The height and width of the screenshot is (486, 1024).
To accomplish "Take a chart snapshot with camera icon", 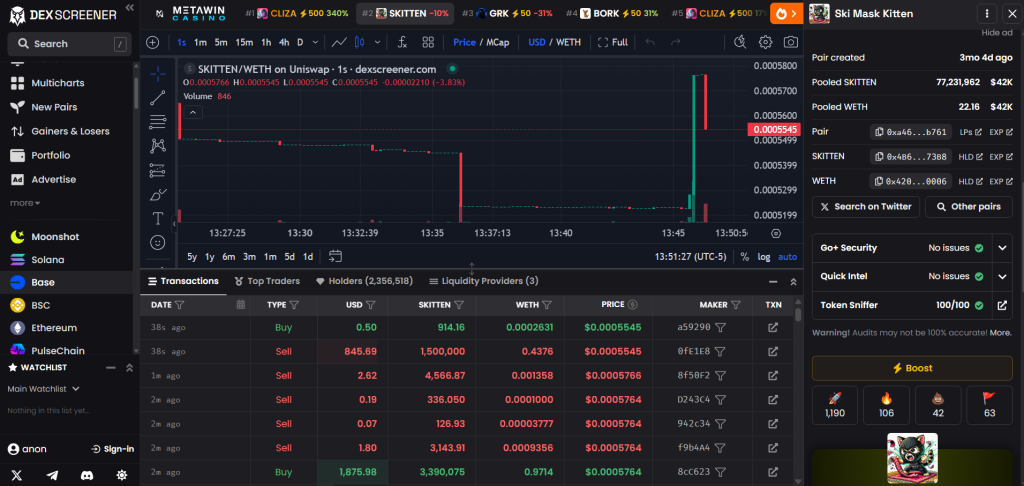I will pyautogui.click(x=791, y=42).
